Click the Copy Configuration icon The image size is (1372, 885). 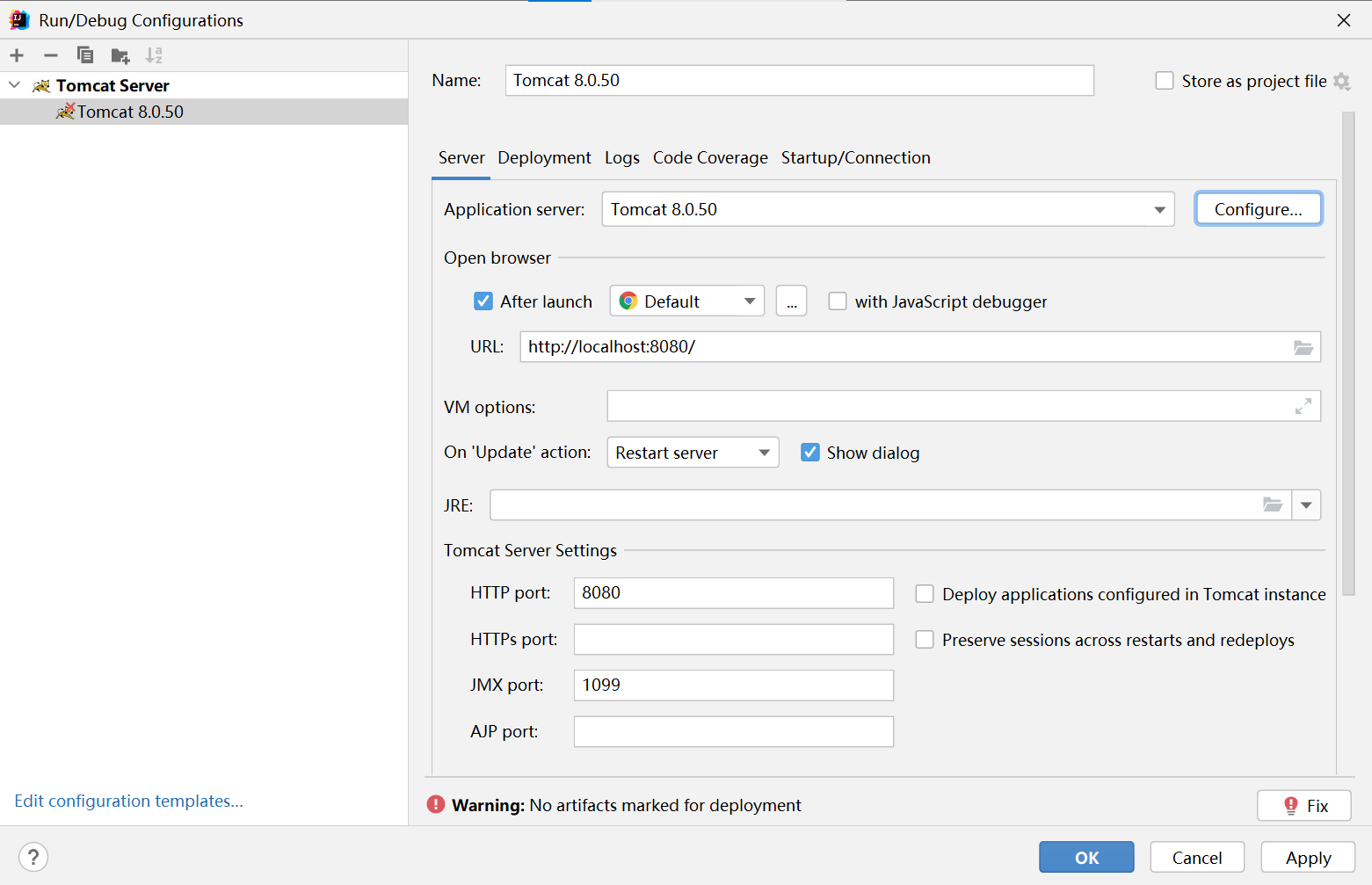click(x=85, y=55)
